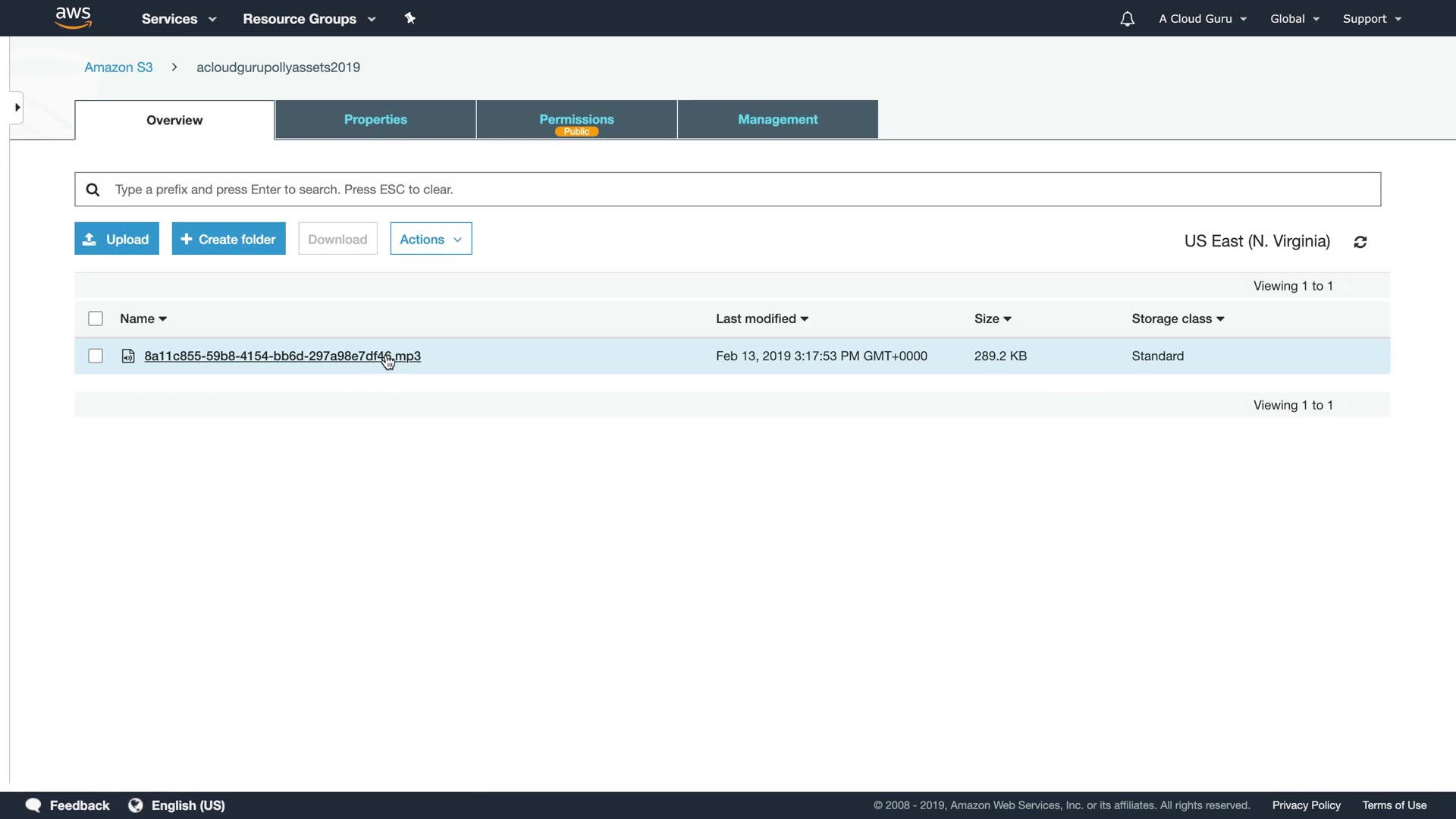Expand the left sidebar arrow
The height and width of the screenshot is (819, 1456).
[x=17, y=108]
